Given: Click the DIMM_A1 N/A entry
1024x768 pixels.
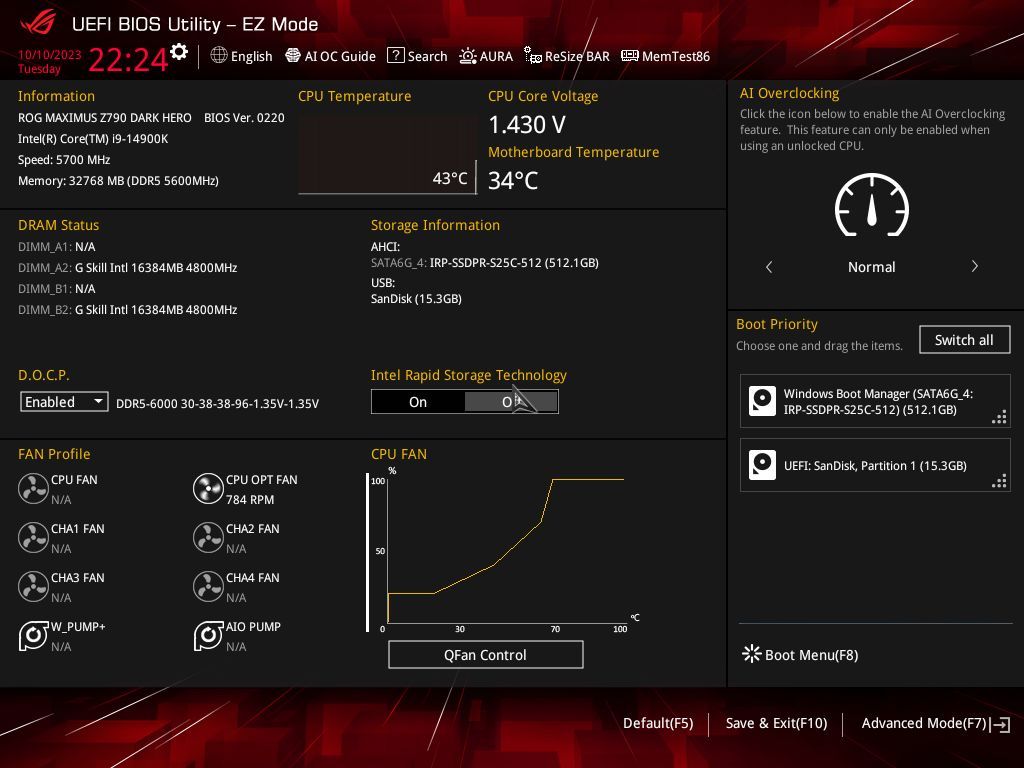Looking at the screenshot, I should [x=57, y=247].
